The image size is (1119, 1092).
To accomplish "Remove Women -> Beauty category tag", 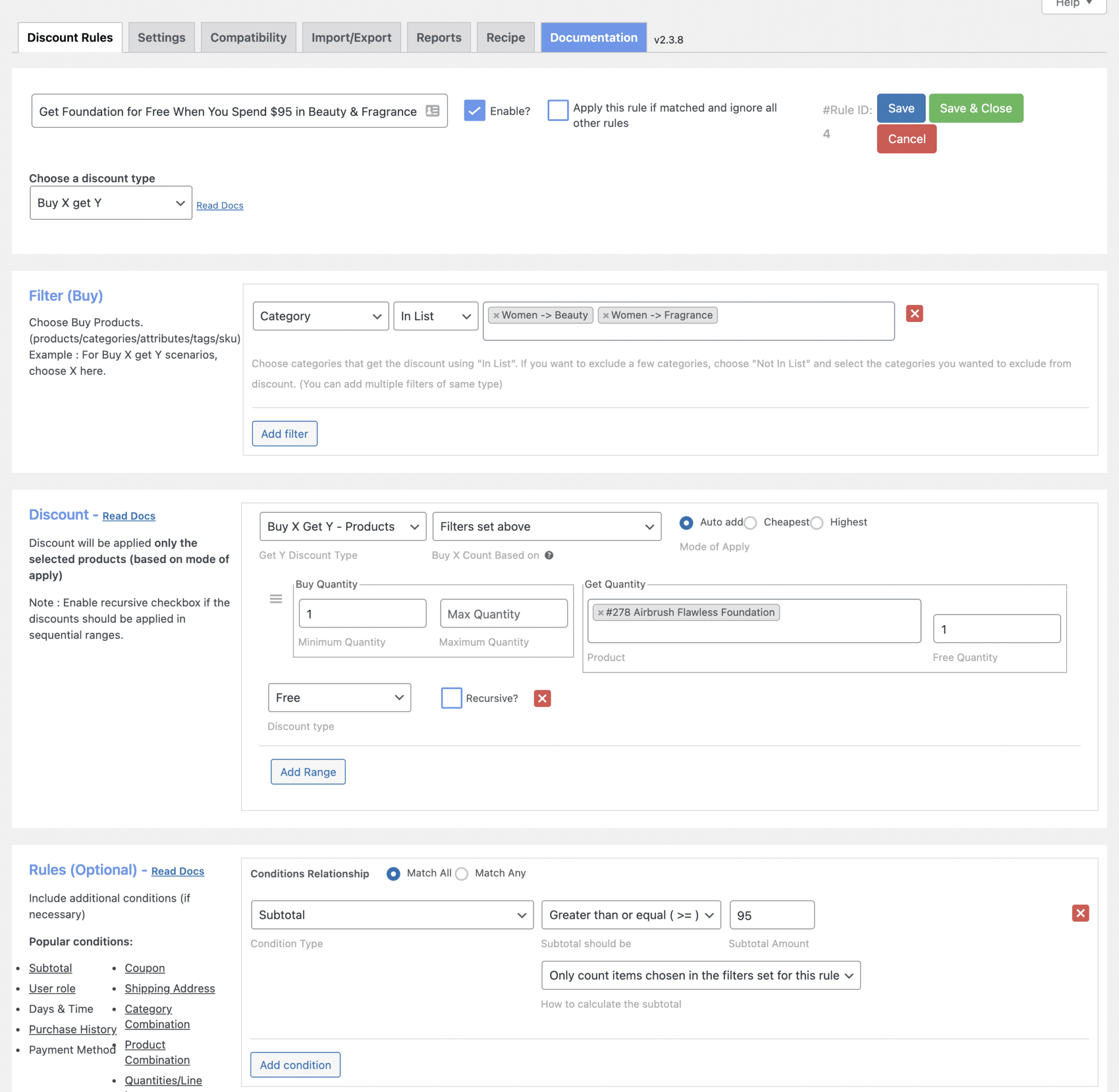I will [x=497, y=315].
